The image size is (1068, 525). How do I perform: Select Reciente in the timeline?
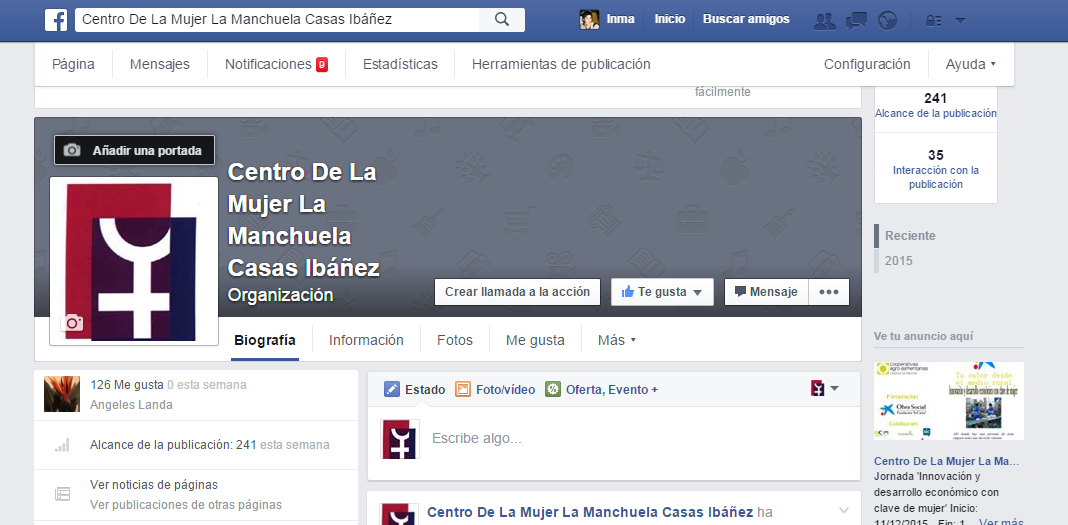click(x=910, y=236)
